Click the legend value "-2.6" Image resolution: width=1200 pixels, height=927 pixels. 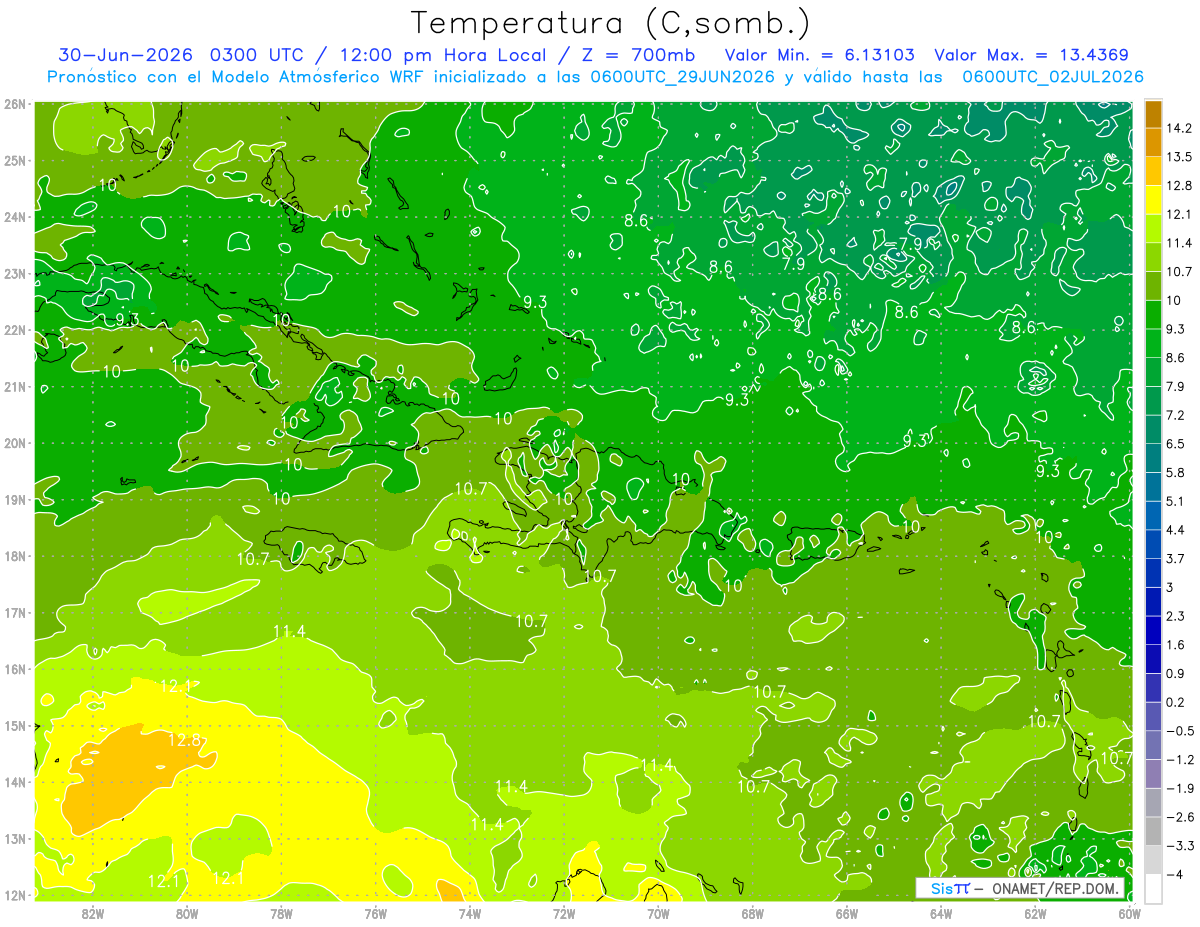click(1180, 817)
